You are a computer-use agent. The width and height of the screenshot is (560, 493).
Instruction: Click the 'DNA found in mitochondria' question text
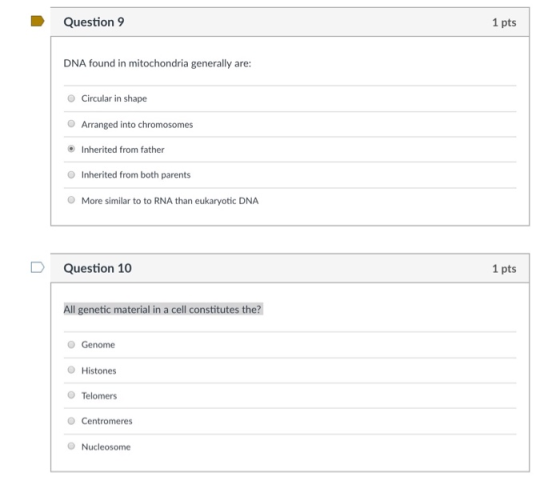click(158, 64)
